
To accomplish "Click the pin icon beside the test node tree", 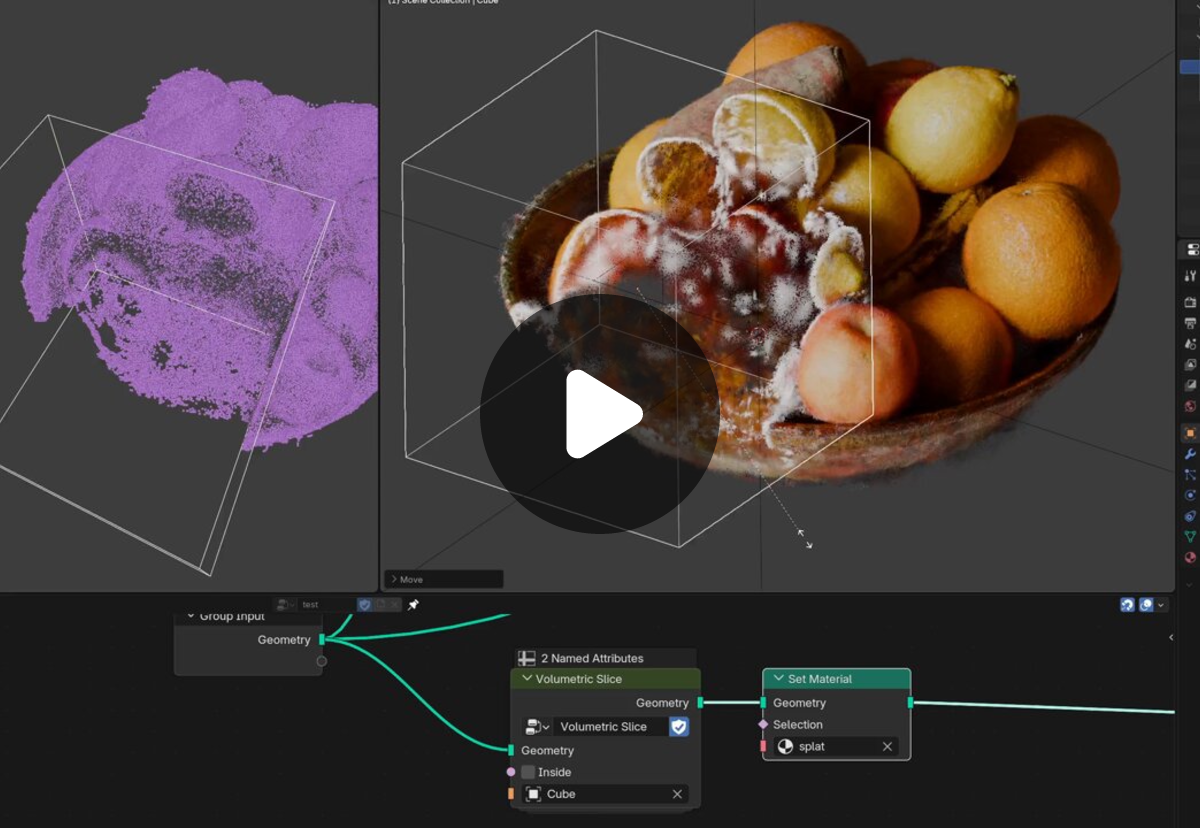I will tap(413, 605).
